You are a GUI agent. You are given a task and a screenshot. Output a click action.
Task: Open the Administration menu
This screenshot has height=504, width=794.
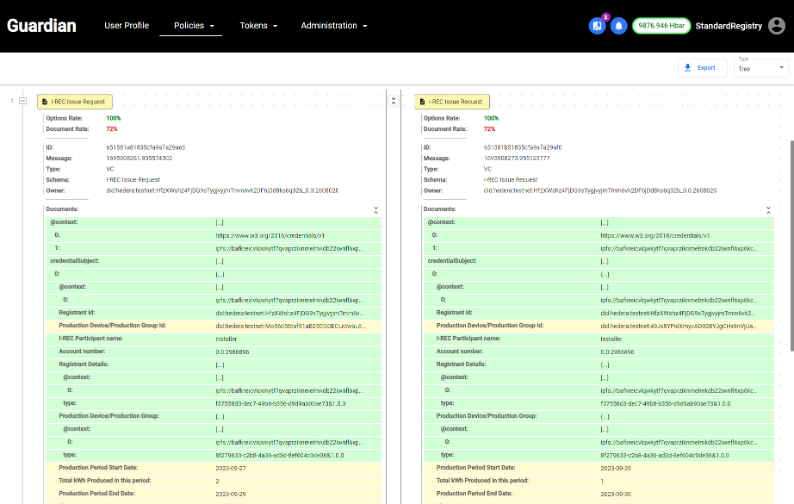pos(334,26)
